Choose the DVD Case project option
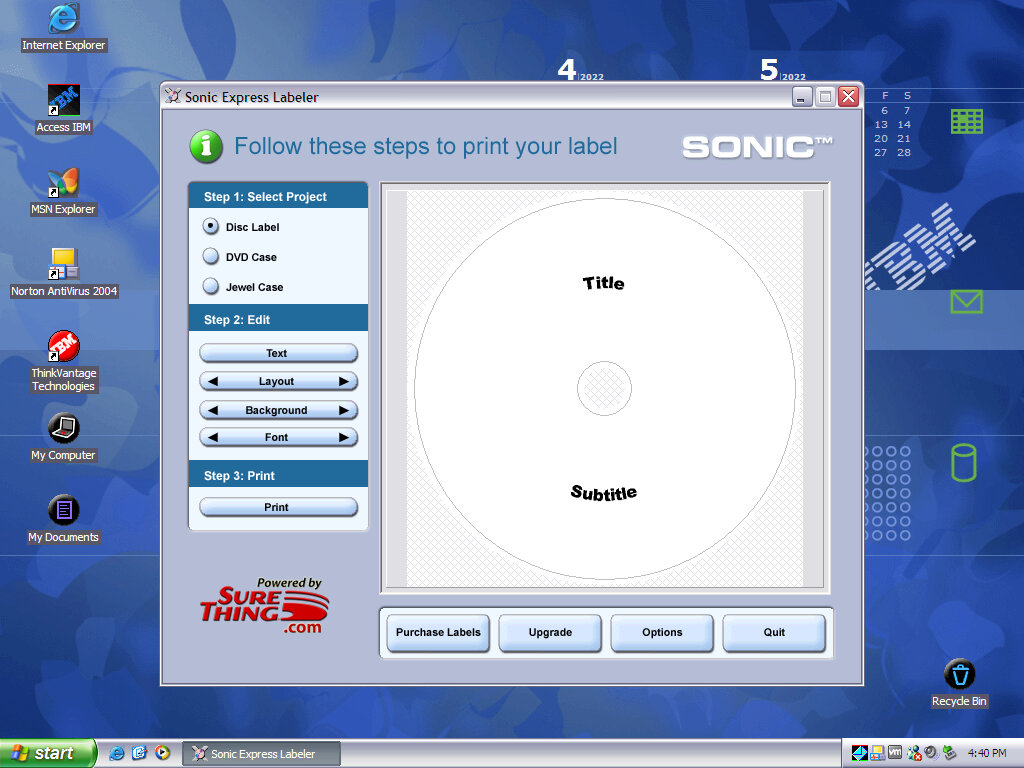Screen dimensions: 1024x768 tap(211, 257)
